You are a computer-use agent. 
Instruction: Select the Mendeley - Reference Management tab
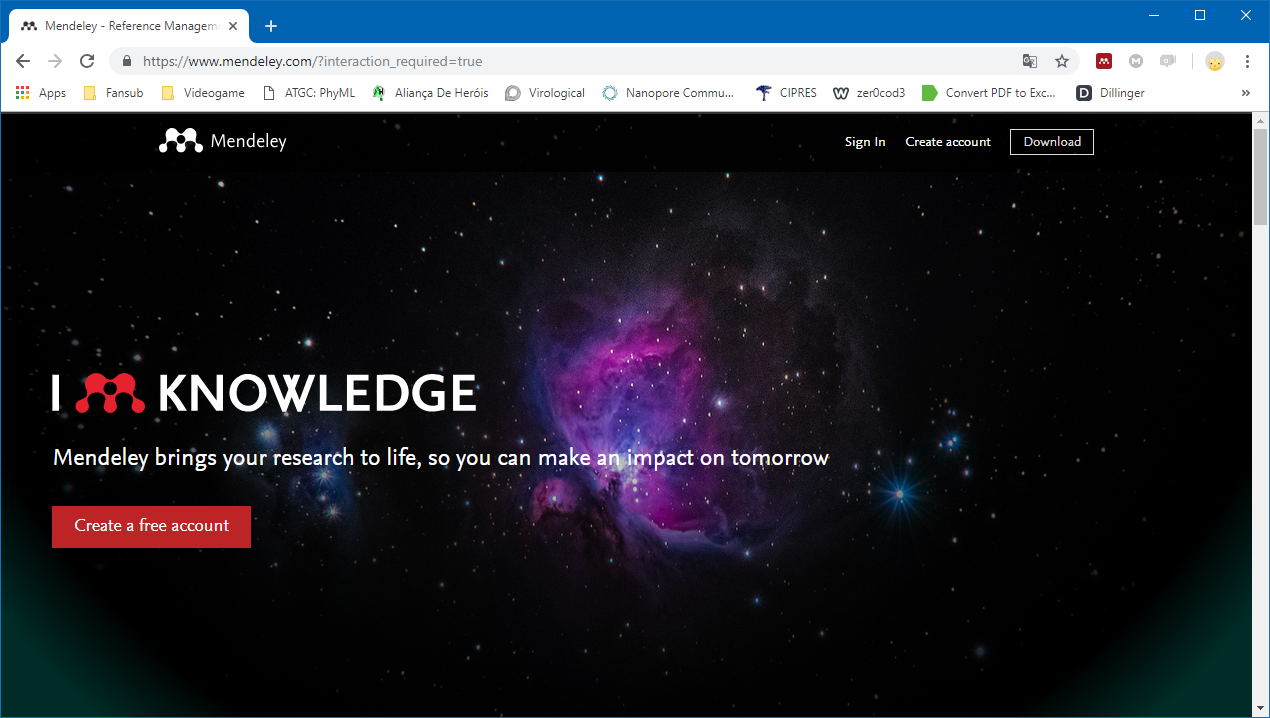[x=130, y=26]
